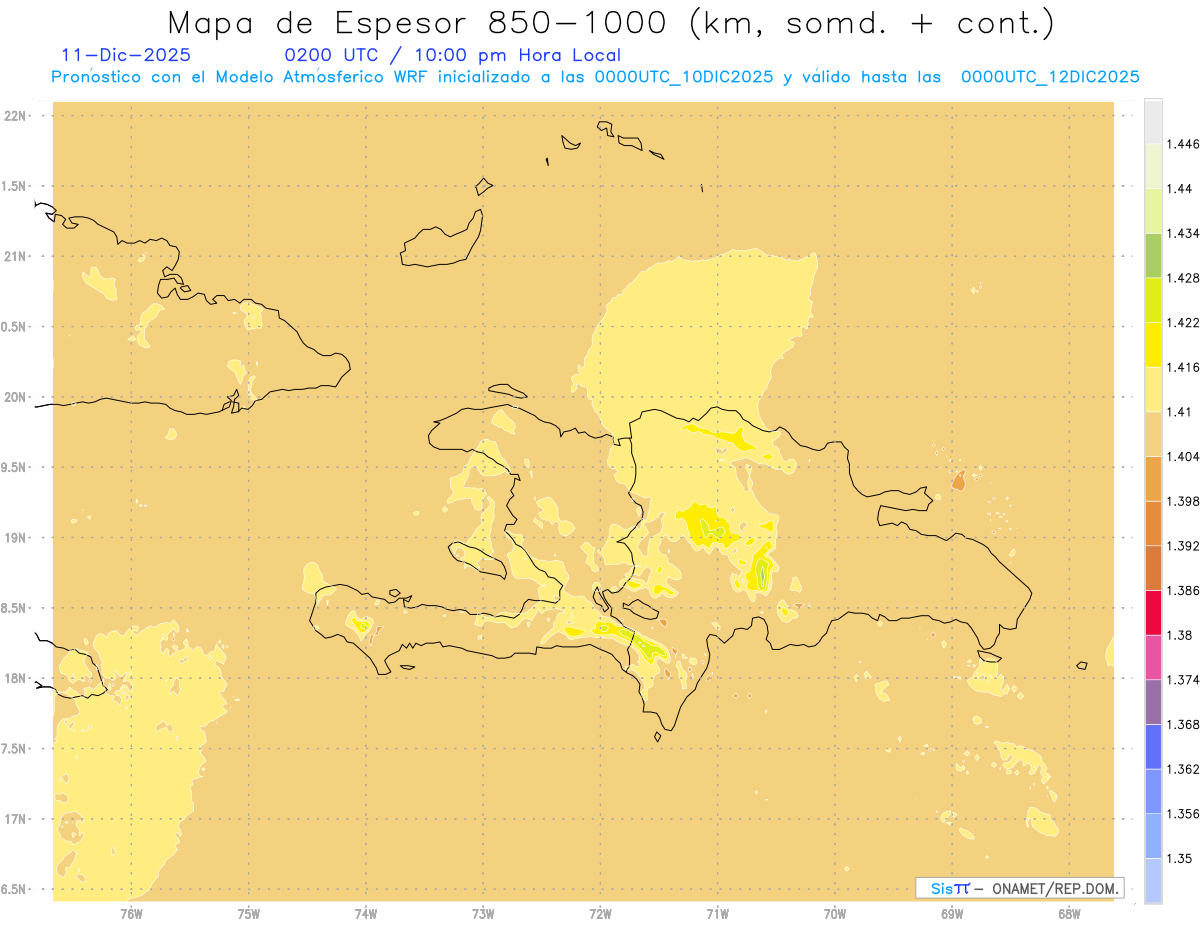Click the longitude label '74W'

coord(366,913)
